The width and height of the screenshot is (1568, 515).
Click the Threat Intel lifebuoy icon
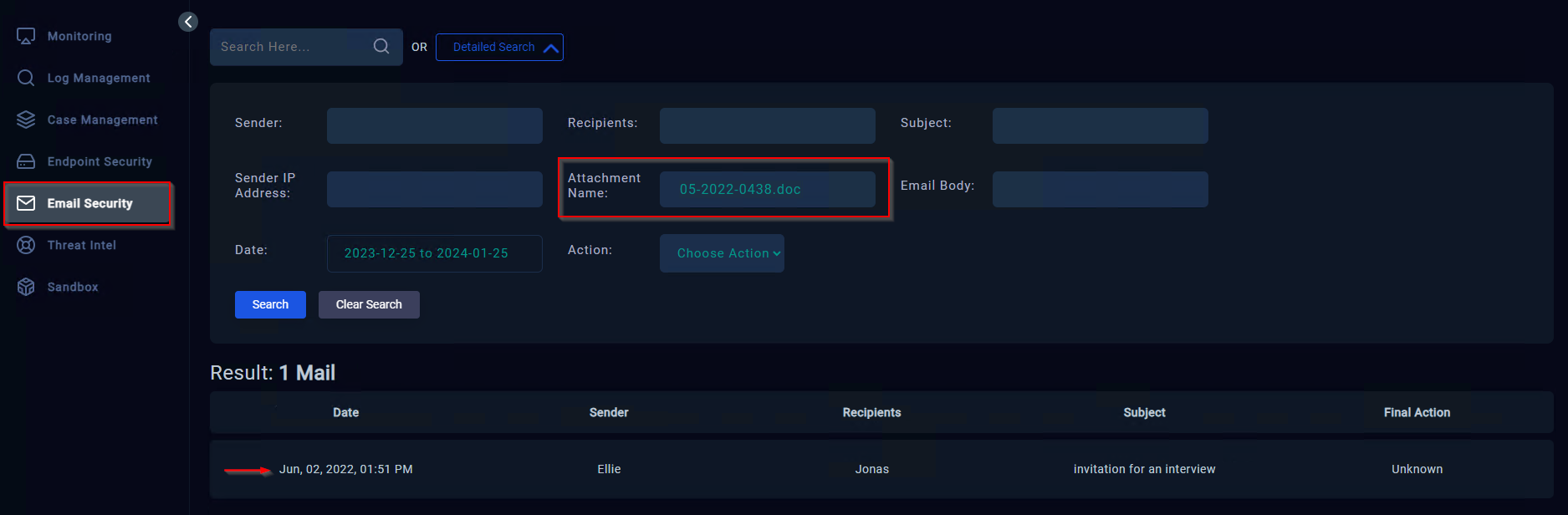26,245
